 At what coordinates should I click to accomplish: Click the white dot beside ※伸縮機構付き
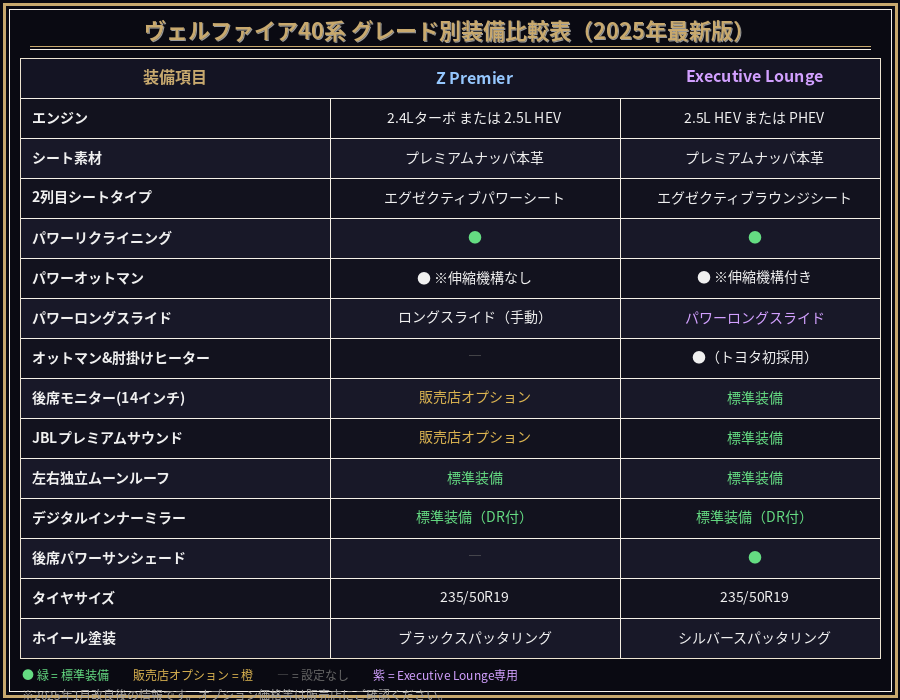click(704, 278)
